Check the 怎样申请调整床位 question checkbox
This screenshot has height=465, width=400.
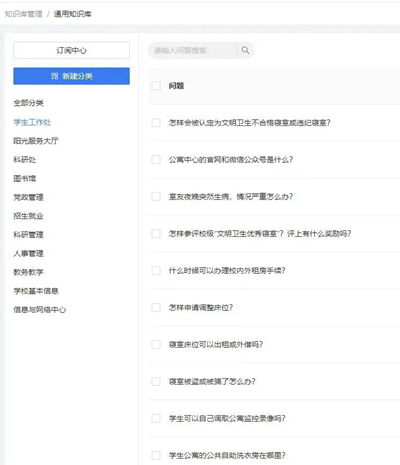point(156,307)
